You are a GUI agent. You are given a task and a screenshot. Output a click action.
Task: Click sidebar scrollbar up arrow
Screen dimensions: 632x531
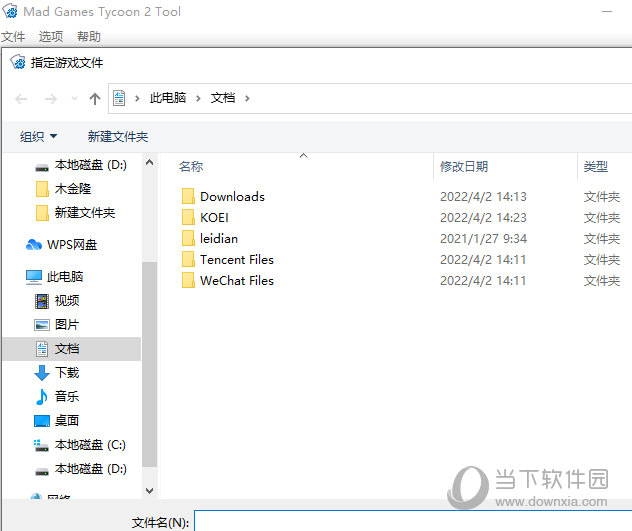click(x=150, y=162)
